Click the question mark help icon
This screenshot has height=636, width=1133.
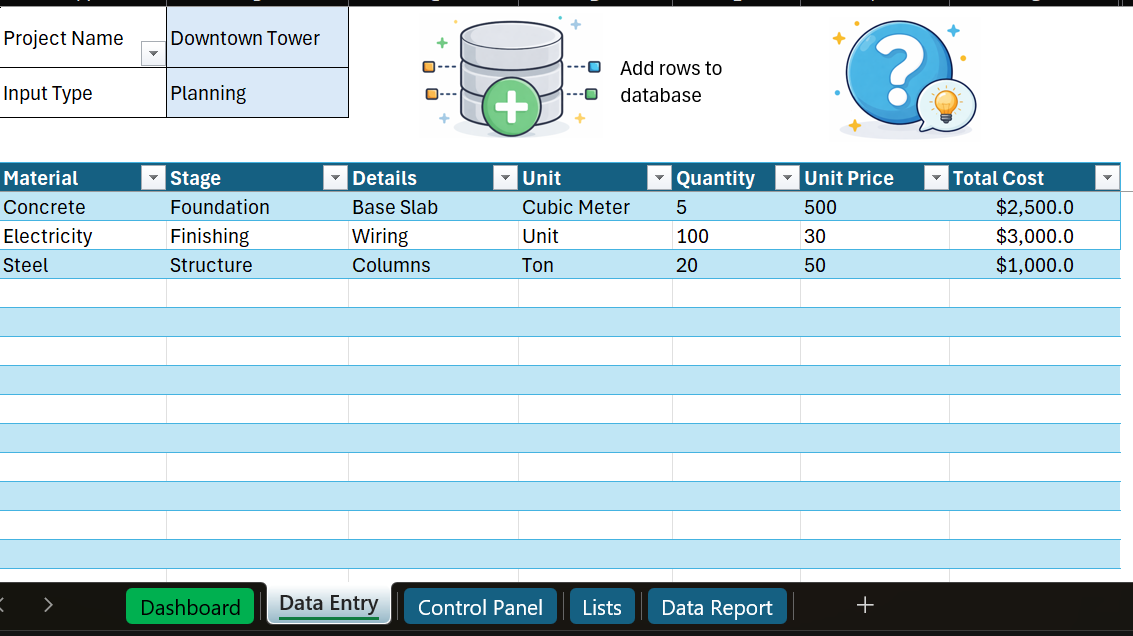[x=902, y=78]
